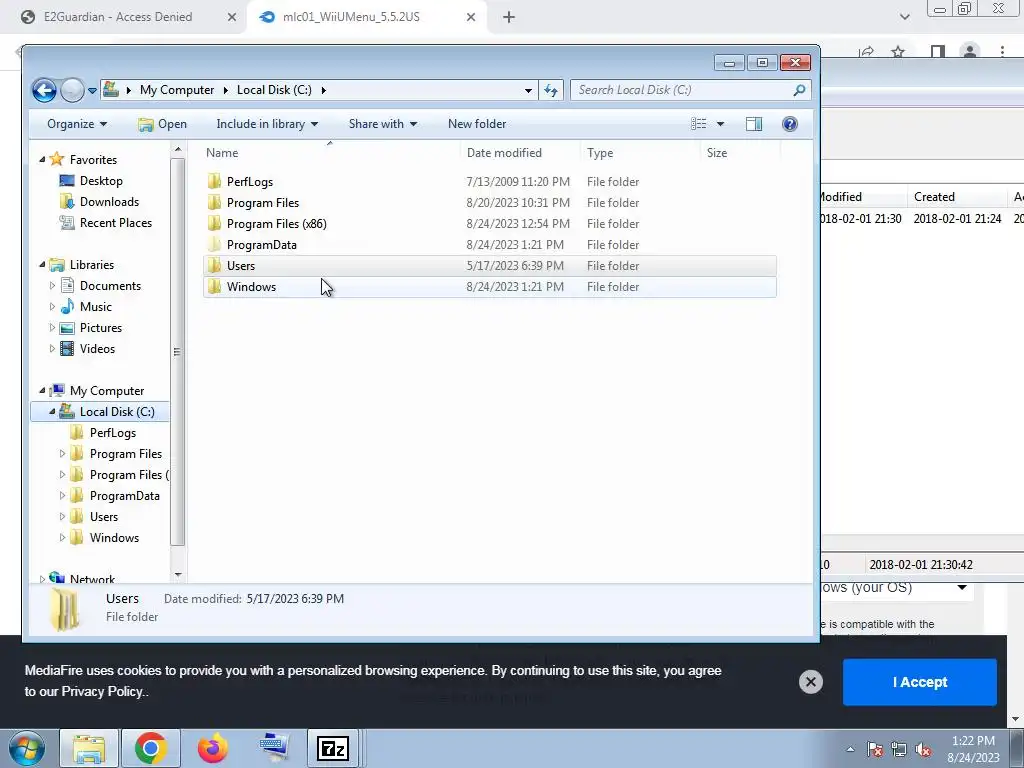1024x768 pixels.
Task: Click Local Disk (C:) in address breadcrumb
Action: pyautogui.click(x=274, y=90)
